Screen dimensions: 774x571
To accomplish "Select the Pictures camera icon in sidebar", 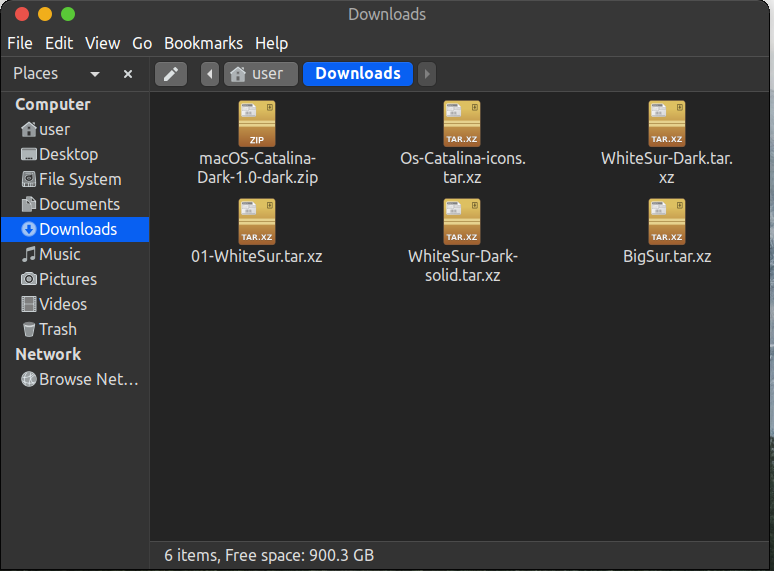I will point(29,279).
